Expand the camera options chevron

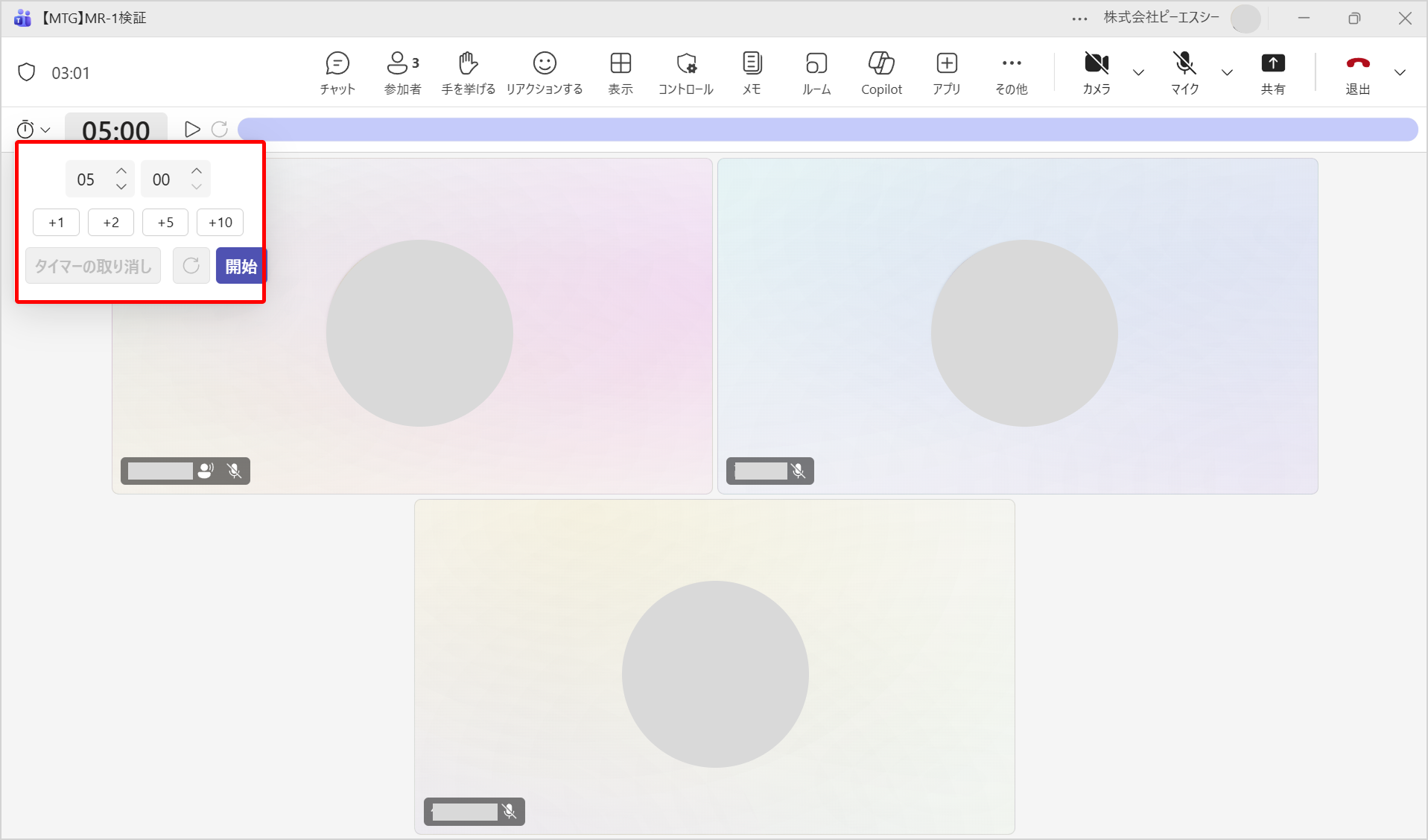[x=1138, y=73]
